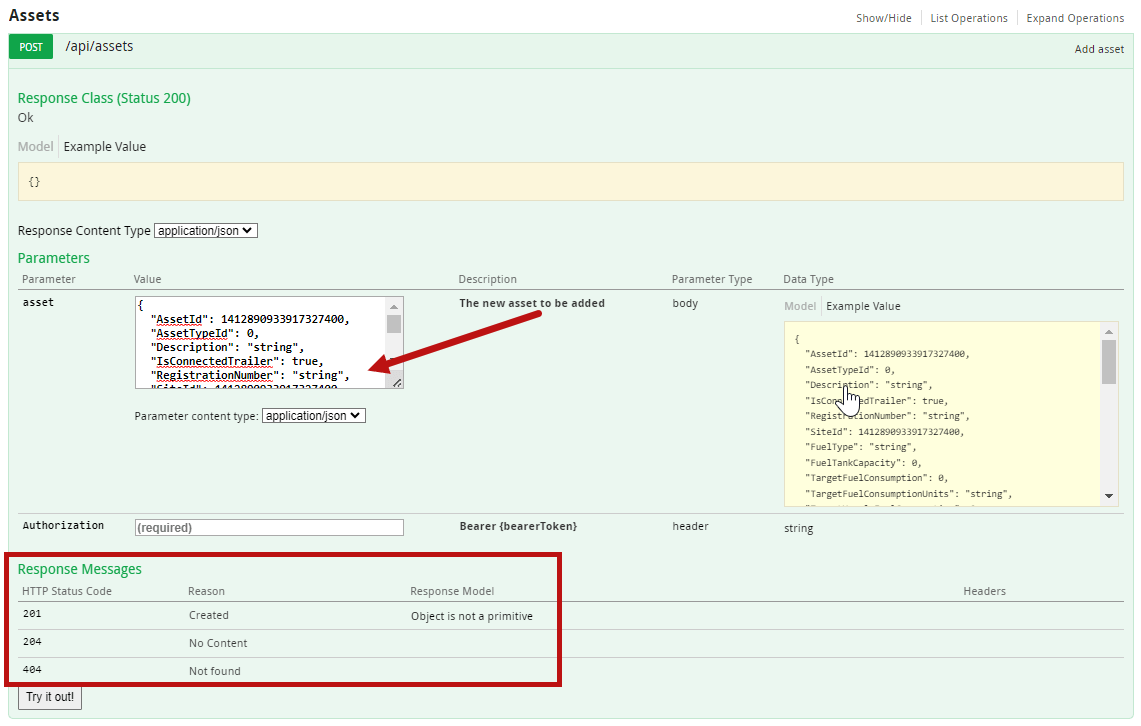Switch to the Response Class Model tab
This screenshot has height=726, width=1141.
click(x=35, y=146)
